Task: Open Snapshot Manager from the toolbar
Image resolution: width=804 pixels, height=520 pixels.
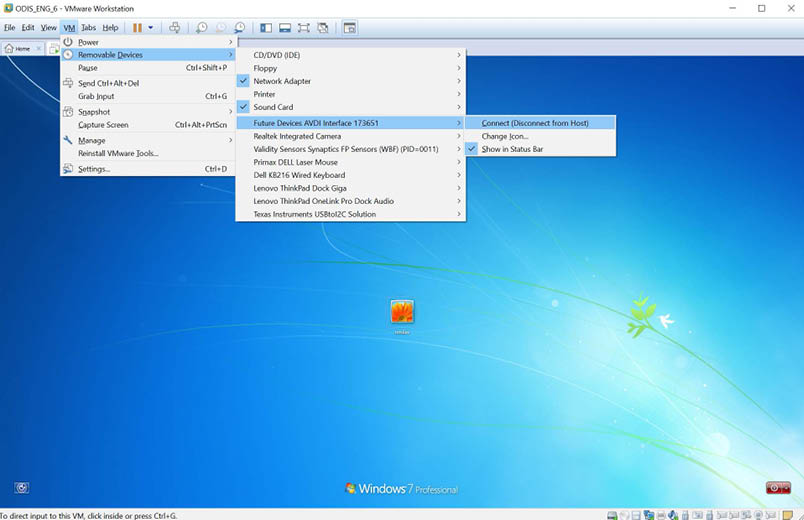Action: pos(240,28)
